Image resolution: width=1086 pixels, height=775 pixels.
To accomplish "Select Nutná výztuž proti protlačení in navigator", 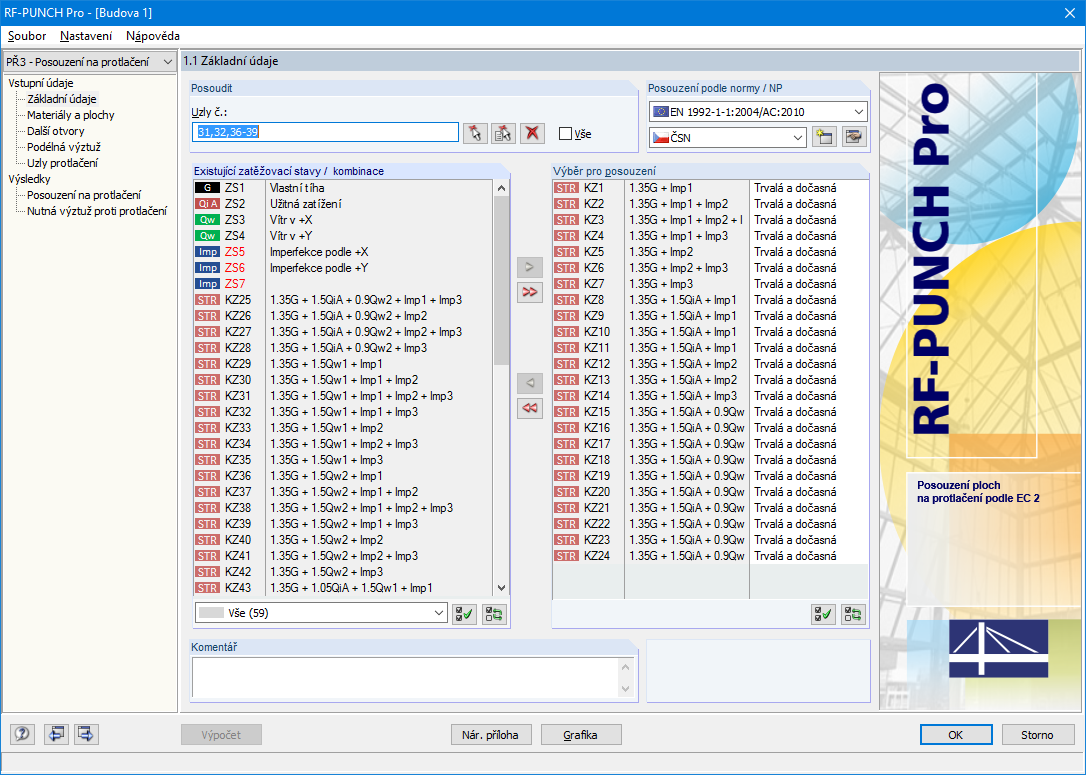I will [x=97, y=211].
